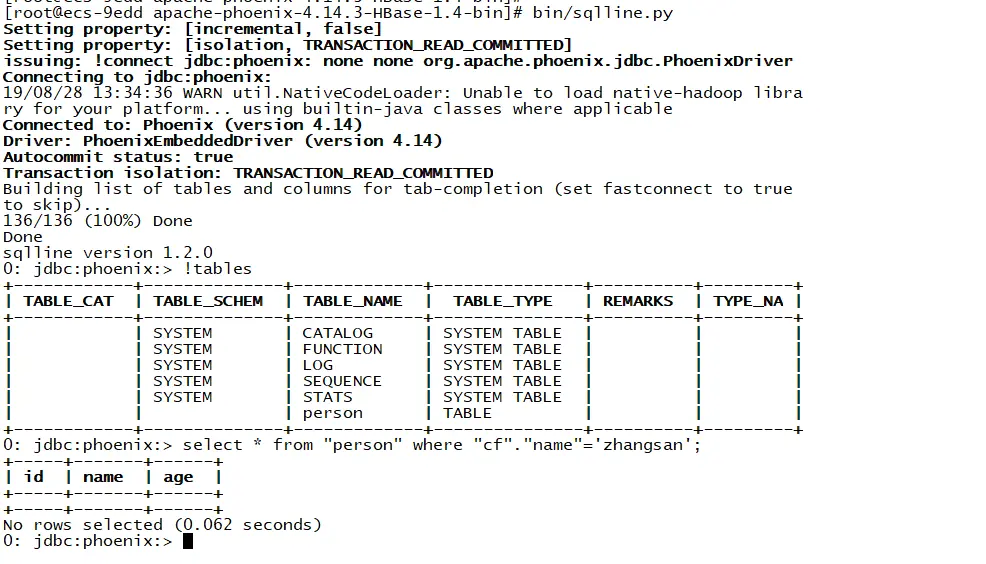
Task: Select the CATALOG table name cell
Action: point(338,333)
